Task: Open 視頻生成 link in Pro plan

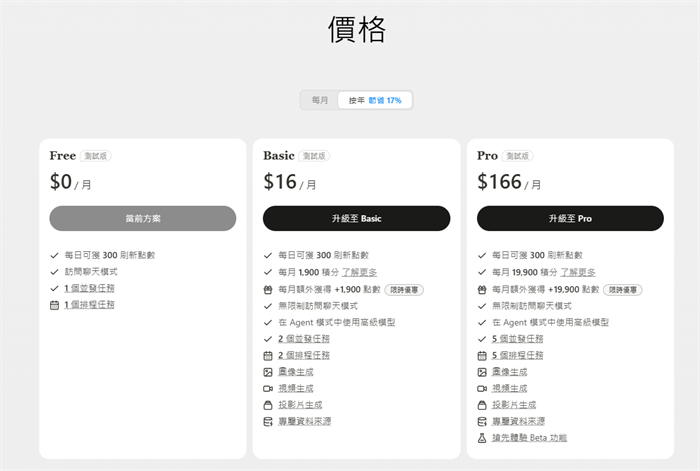Action: 509,388
